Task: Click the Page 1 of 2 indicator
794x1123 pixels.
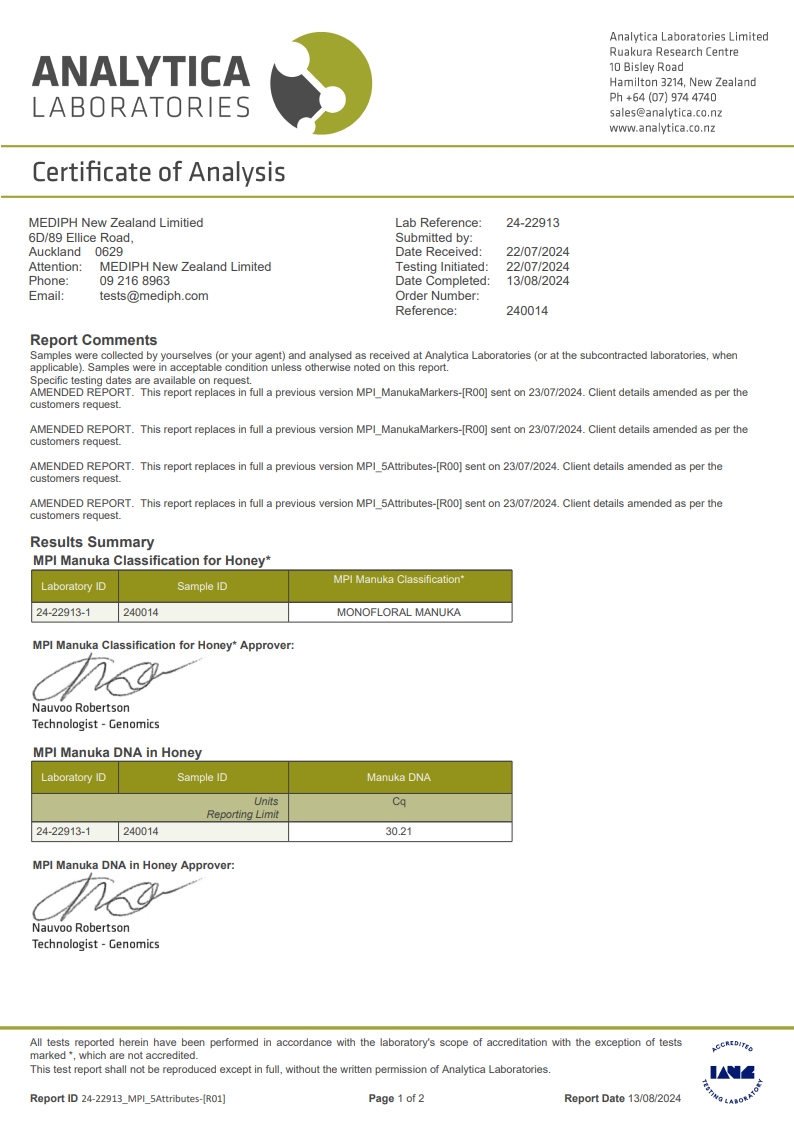Action: pos(397,1098)
